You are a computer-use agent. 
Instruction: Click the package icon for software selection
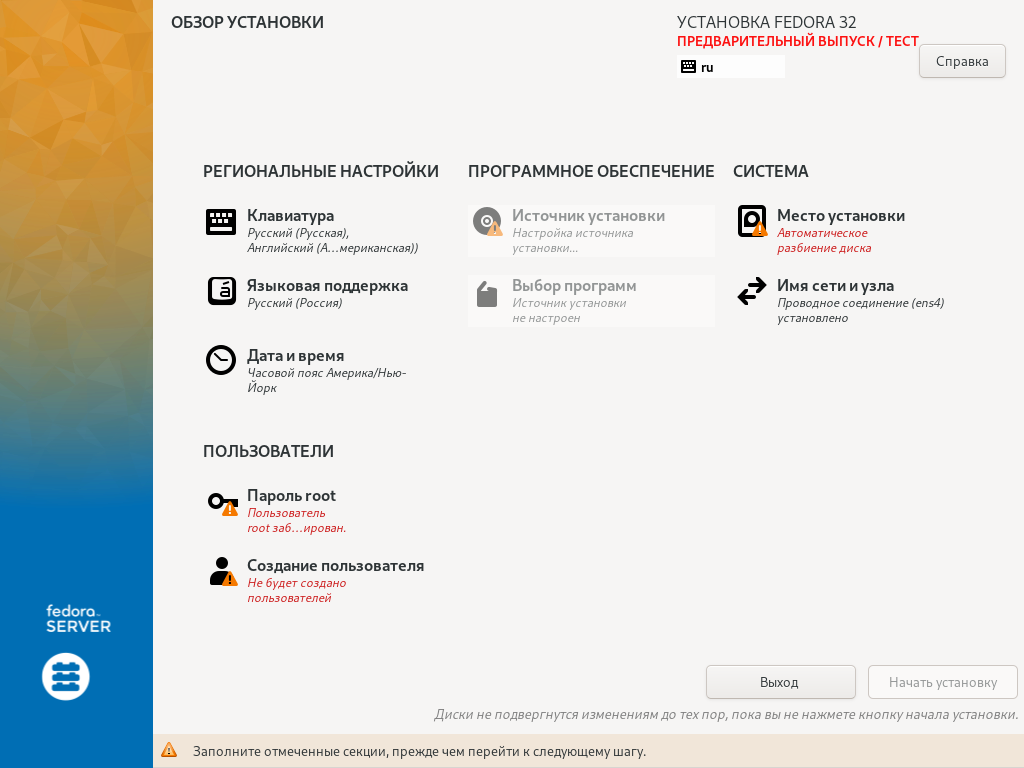(x=487, y=295)
